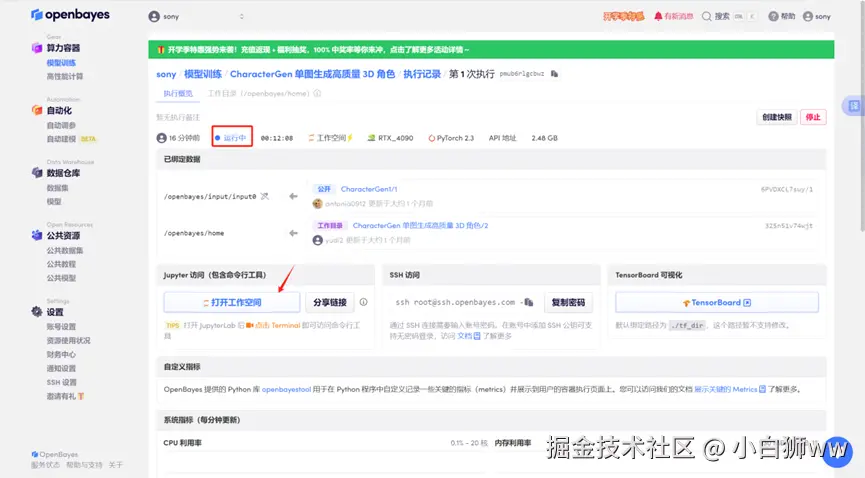Click the 设置 gear icon
The height and width of the screenshot is (478, 865).
pos(37,312)
